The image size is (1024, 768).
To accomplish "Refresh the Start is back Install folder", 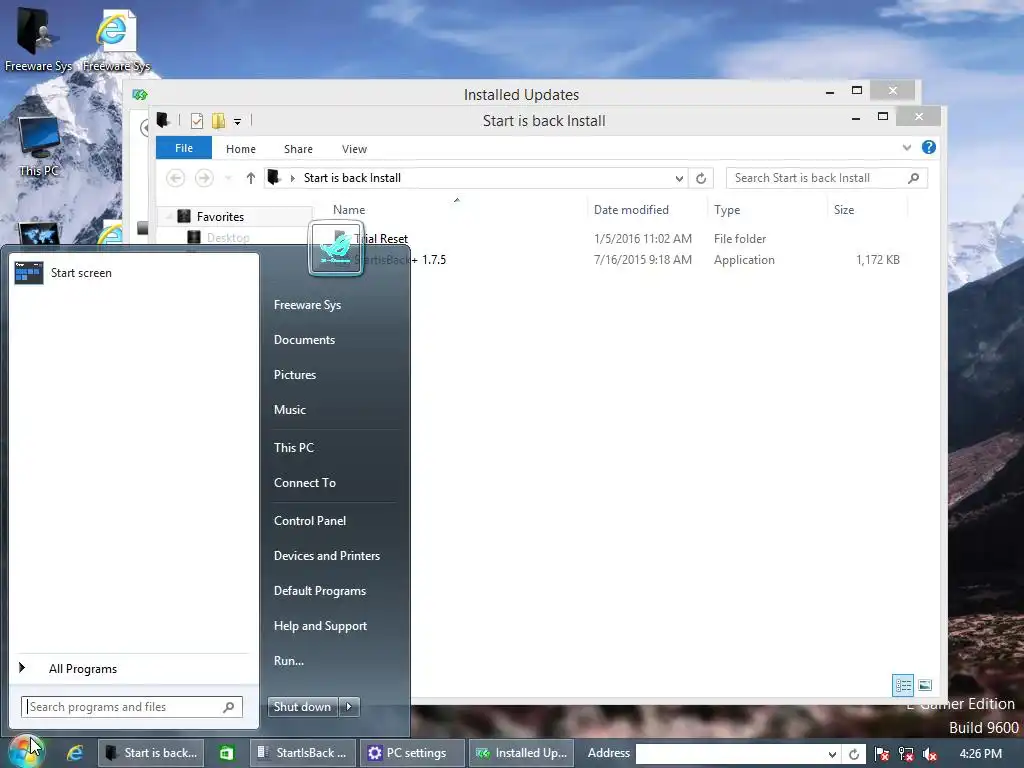I will coord(701,178).
